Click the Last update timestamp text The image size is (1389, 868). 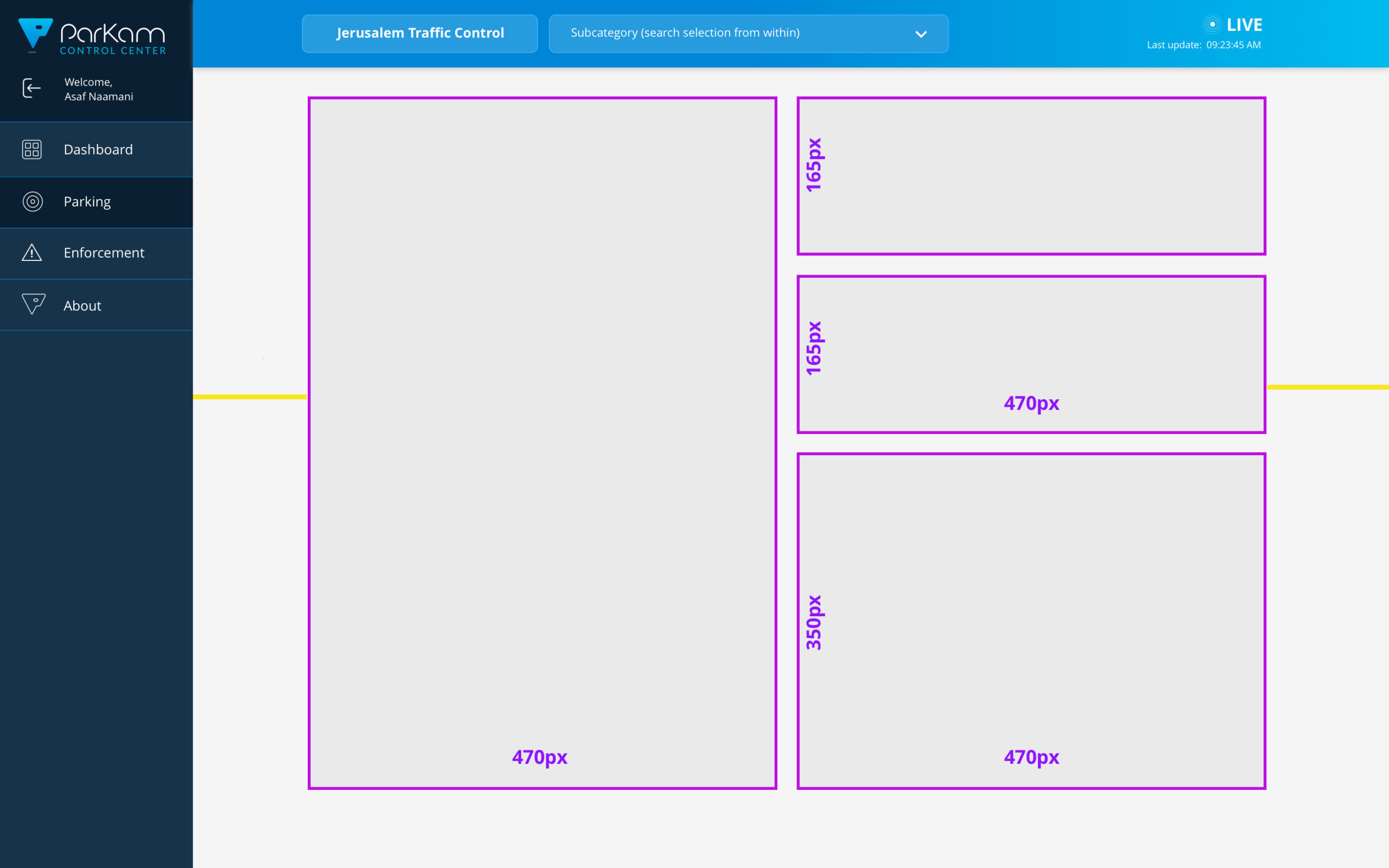pyautogui.click(x=1203, y=45)
